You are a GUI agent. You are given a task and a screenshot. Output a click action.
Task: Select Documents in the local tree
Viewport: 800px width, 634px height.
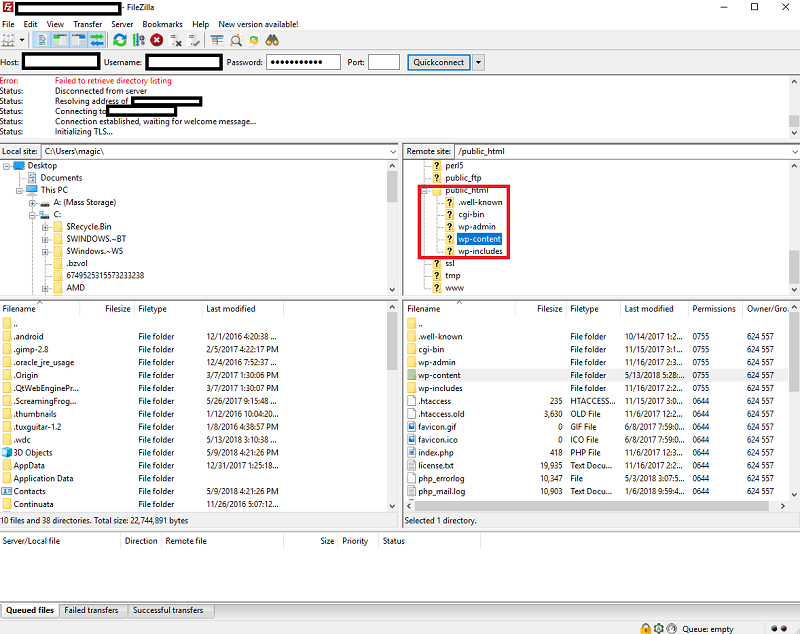pyautogui.click(x=61, y=177)
